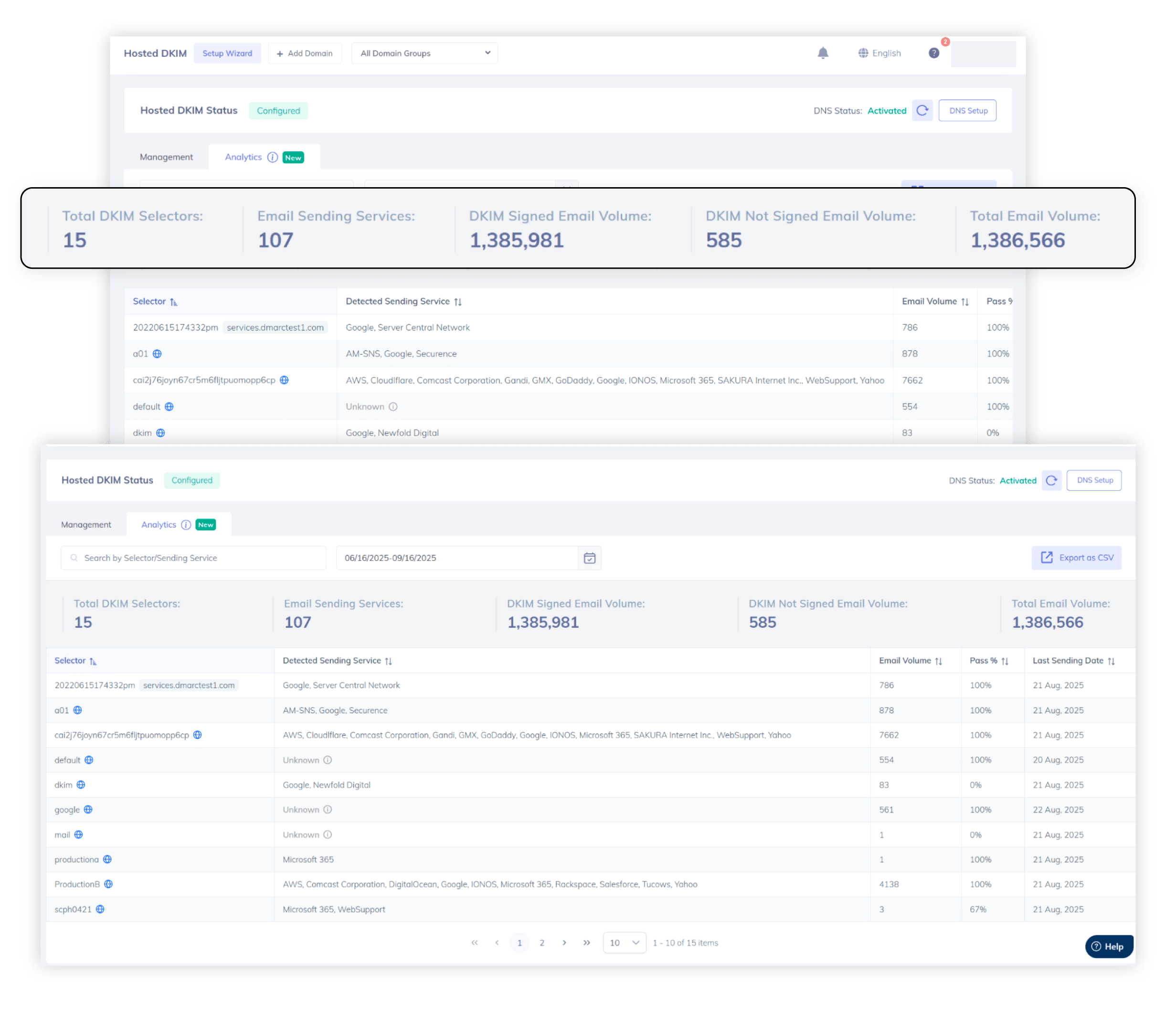Click the Export as CSV button
1176x1016 pixels.
1076,558
